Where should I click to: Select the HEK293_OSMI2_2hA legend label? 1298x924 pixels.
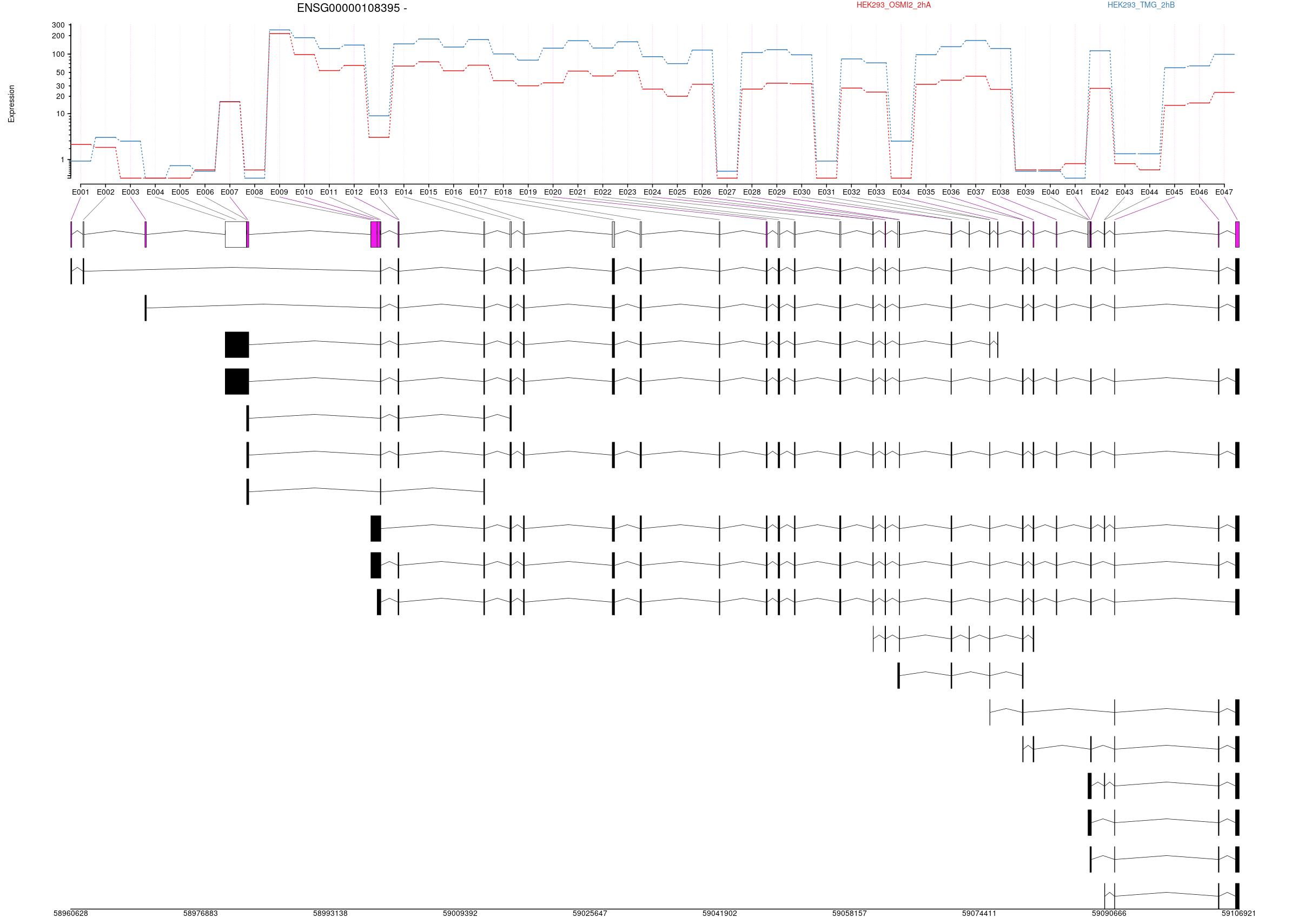[893, 5]
